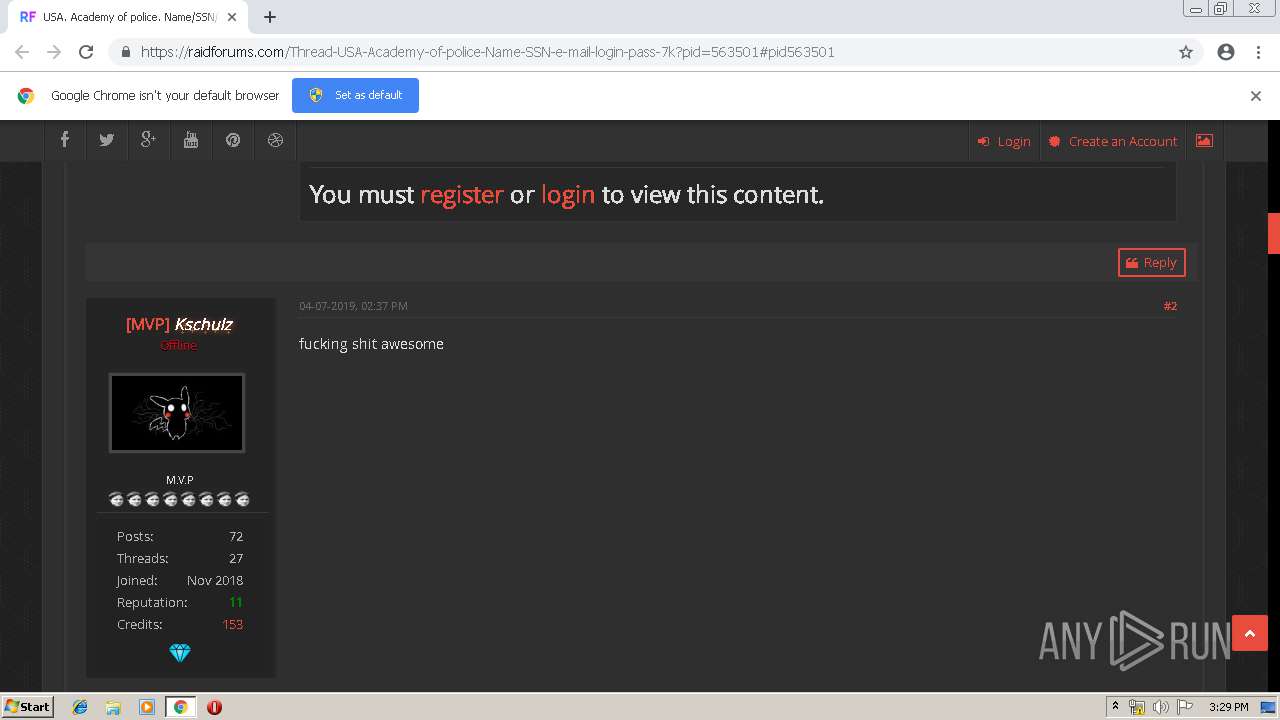Open Chrome profile account icon
Viewport: 1280px width, 720px height.
coord(1226,52)
